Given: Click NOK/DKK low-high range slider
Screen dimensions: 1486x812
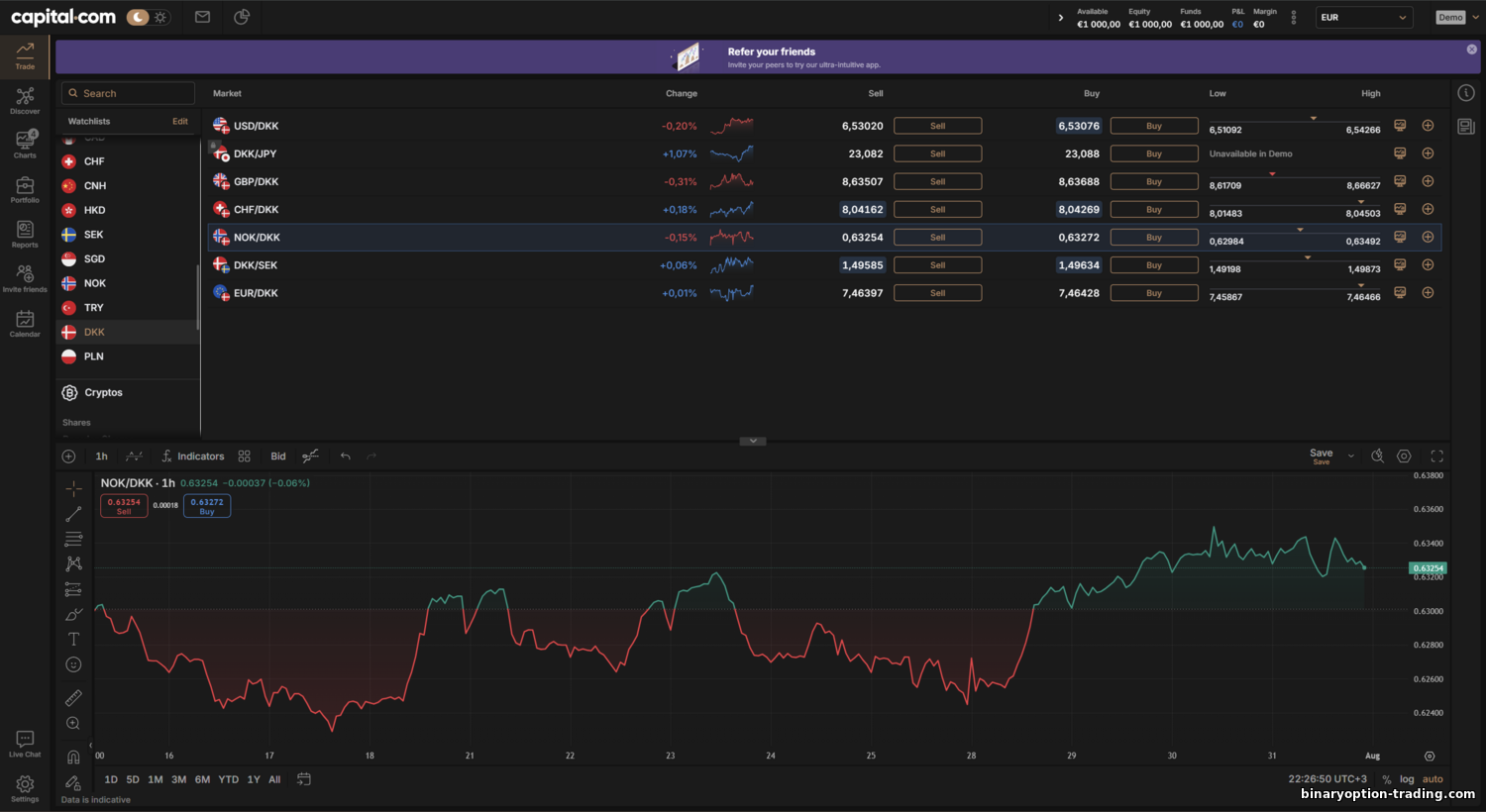Looking at the screenshot, I should (1294, 236).
